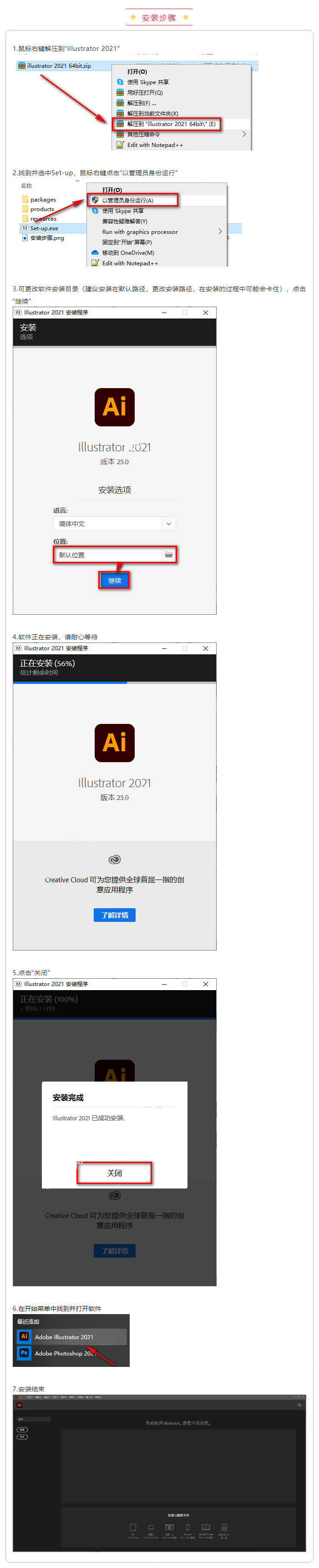Click 安装完成 heading in dialog

(68, 1098)
